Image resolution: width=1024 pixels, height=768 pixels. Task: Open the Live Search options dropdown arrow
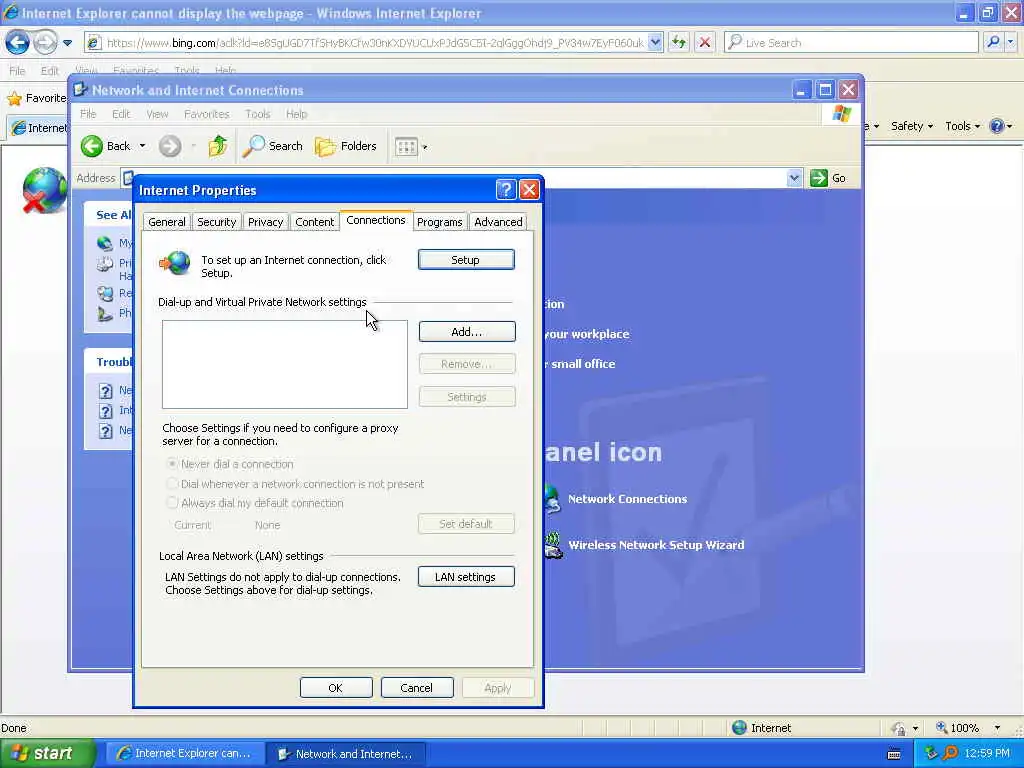point(1011,42)
